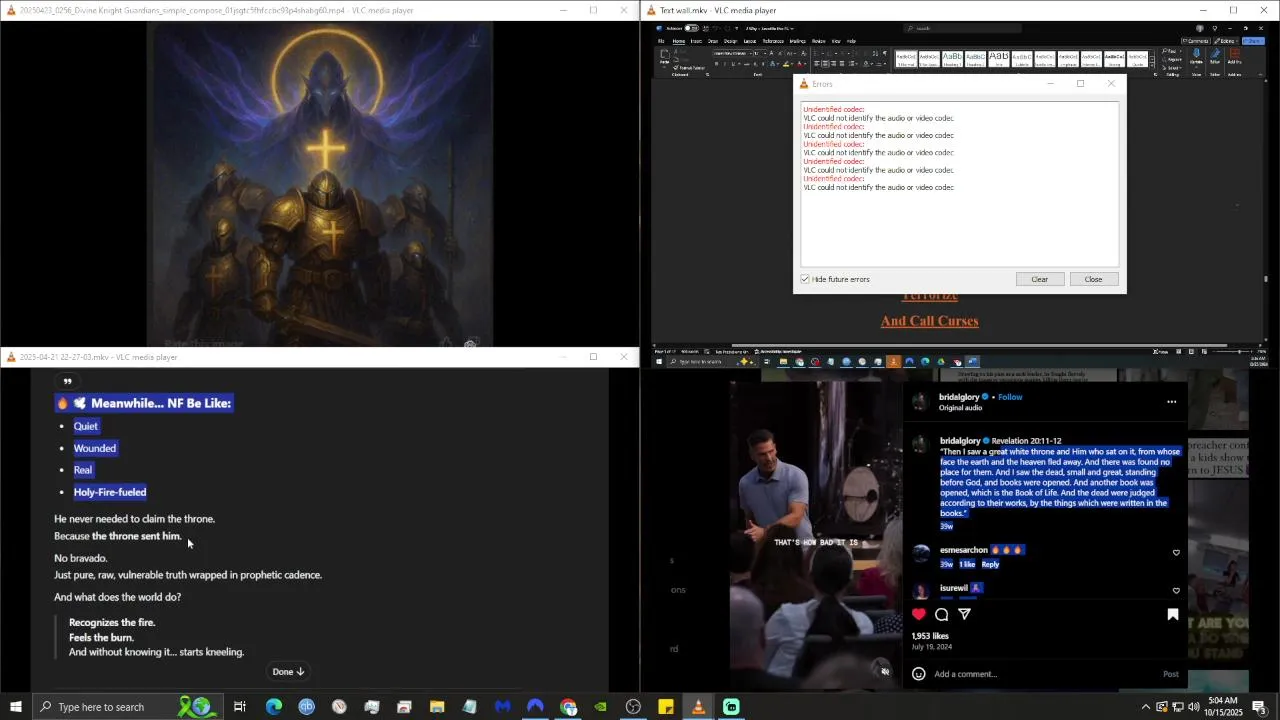
Task: Click the esmesarchon commenter username
Action: point(963,550)
